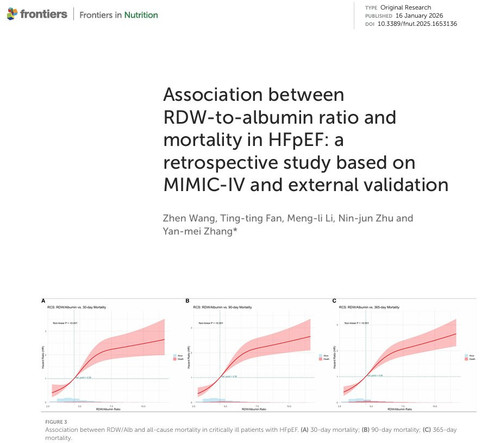Click the FIGURE 3 caption label
This screenshot has width=500, height=443.
(56, 422)
